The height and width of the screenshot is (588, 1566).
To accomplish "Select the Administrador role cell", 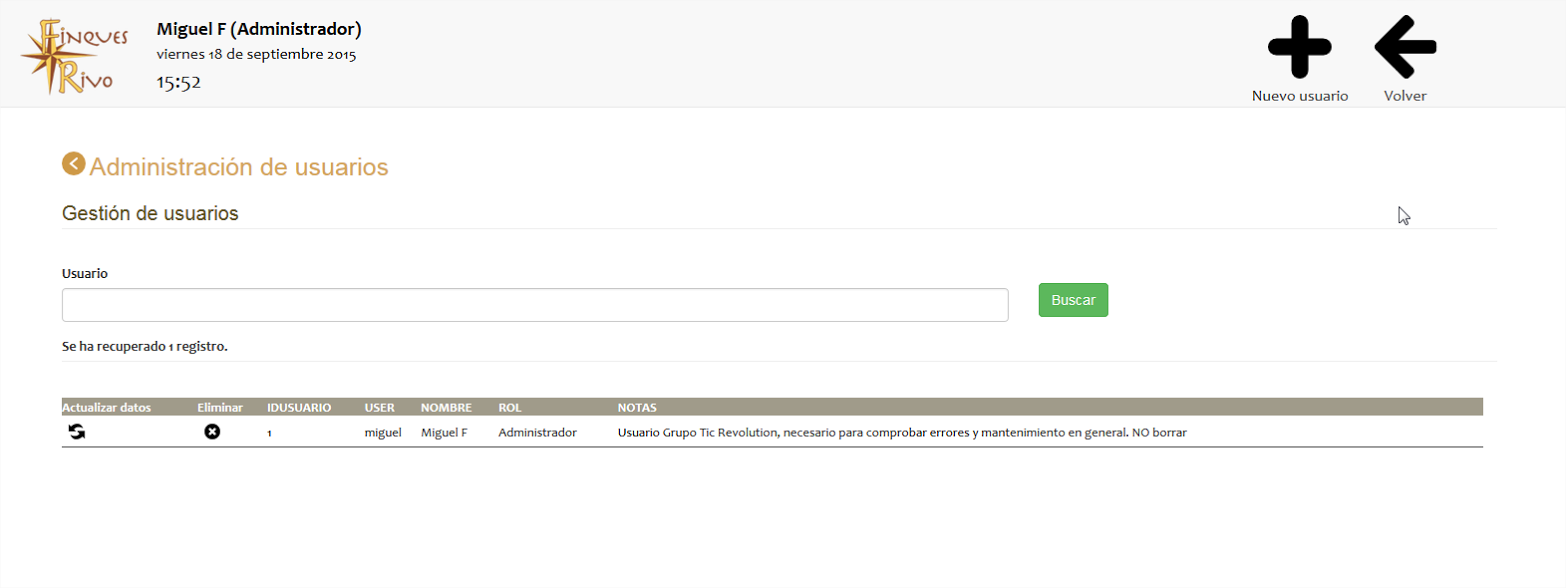I will click(537, 433).
